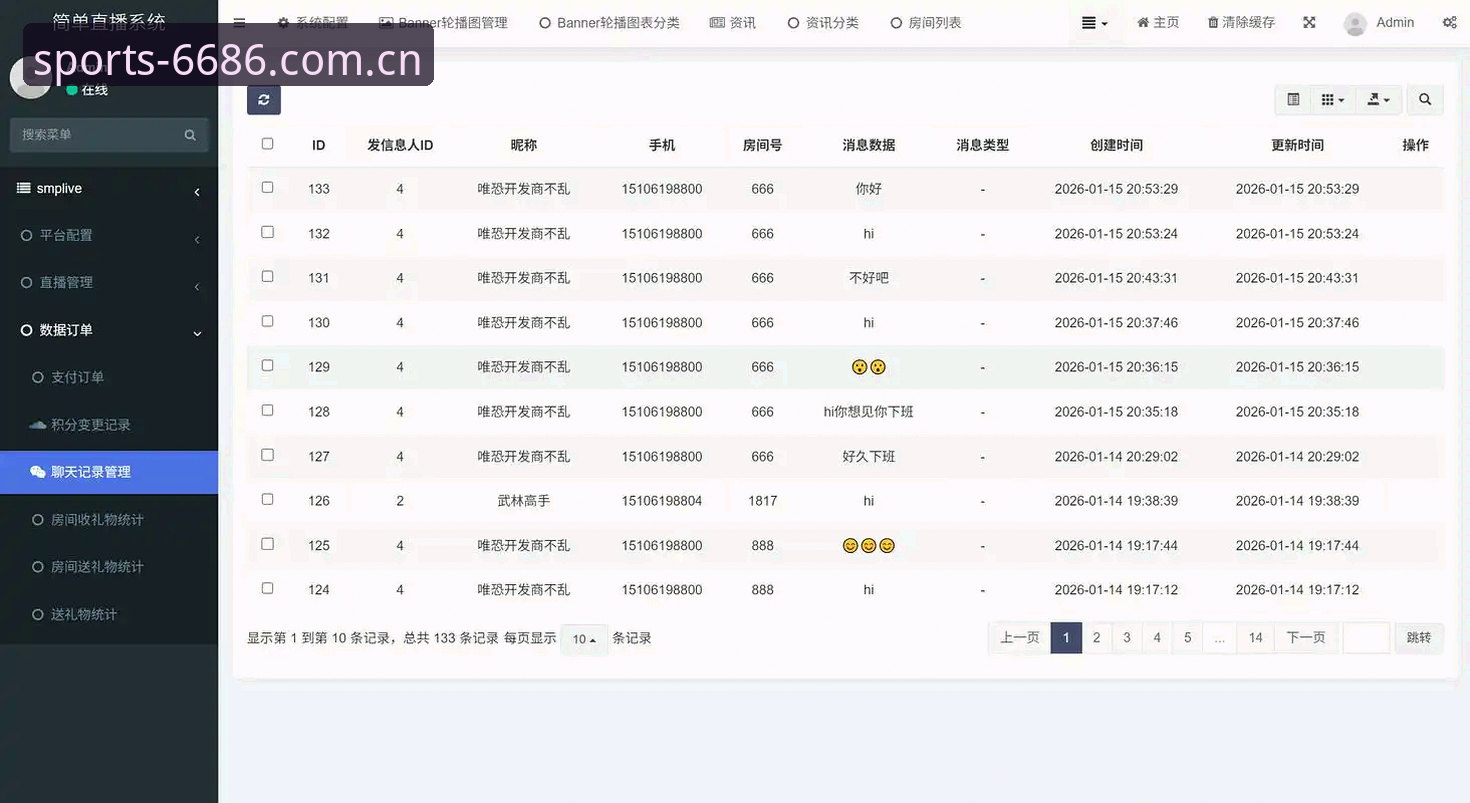Screen dimensions: 1470x803
Task: Go to 主页 home link
Action: [x=1158, y=22]
